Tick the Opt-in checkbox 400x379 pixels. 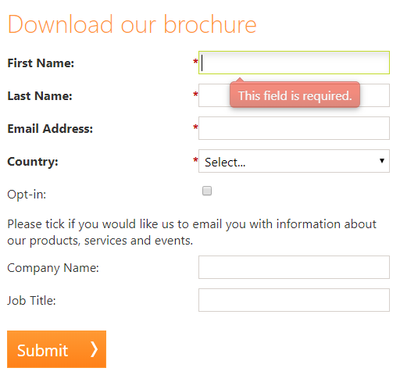pos(207,191)
